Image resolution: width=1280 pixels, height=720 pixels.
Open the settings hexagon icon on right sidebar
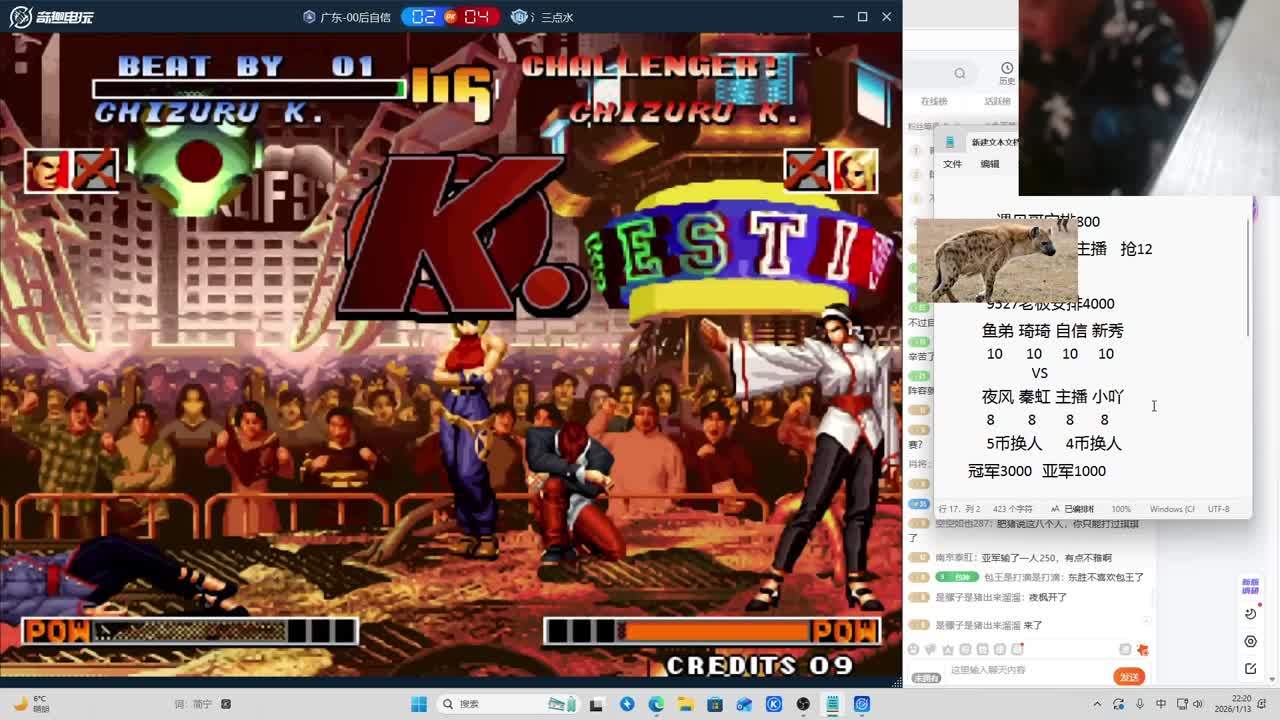1250,641
